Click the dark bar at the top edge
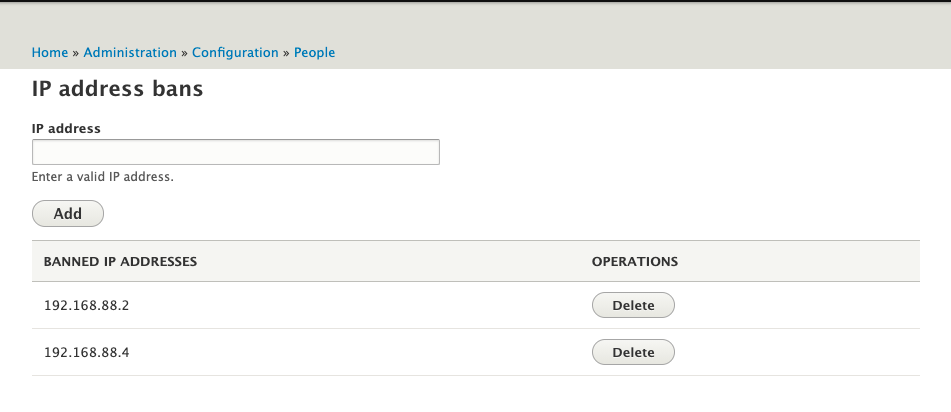 pyautogui.click(x=475, y=1)
